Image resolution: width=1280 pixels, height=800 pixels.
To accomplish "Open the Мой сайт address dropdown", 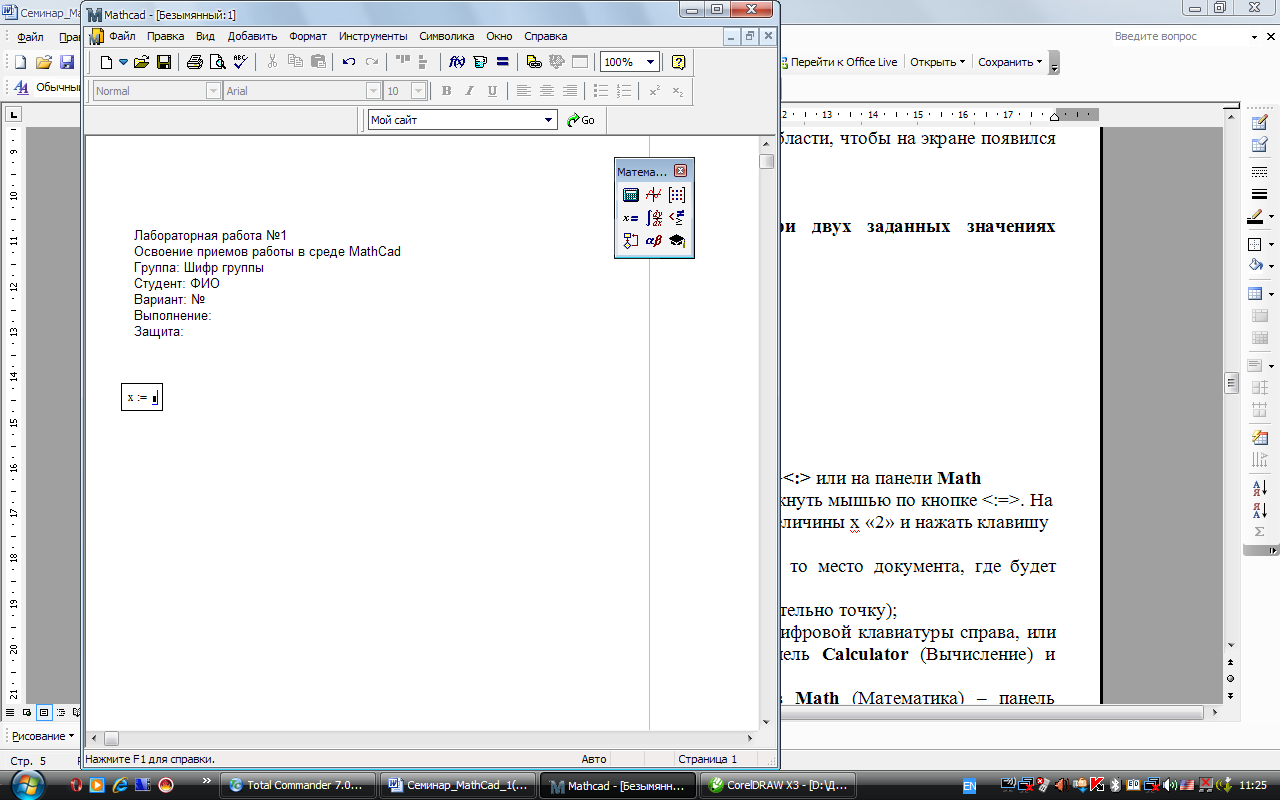I will [x=549, y=120].
